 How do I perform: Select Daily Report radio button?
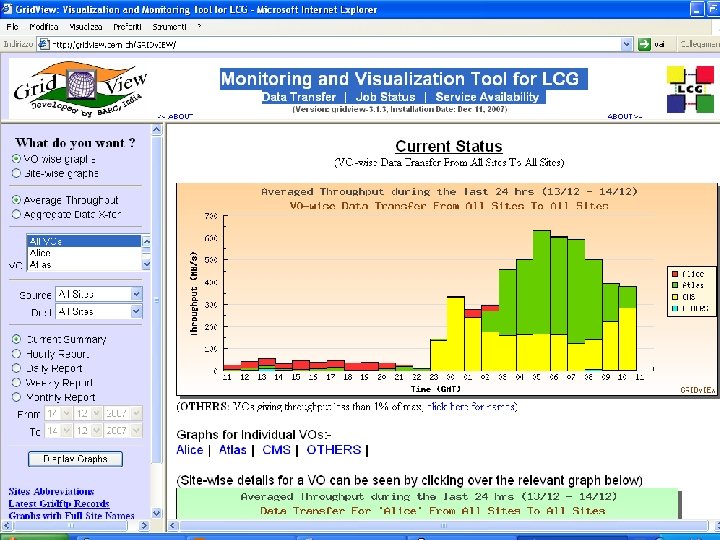click(16, 368)
